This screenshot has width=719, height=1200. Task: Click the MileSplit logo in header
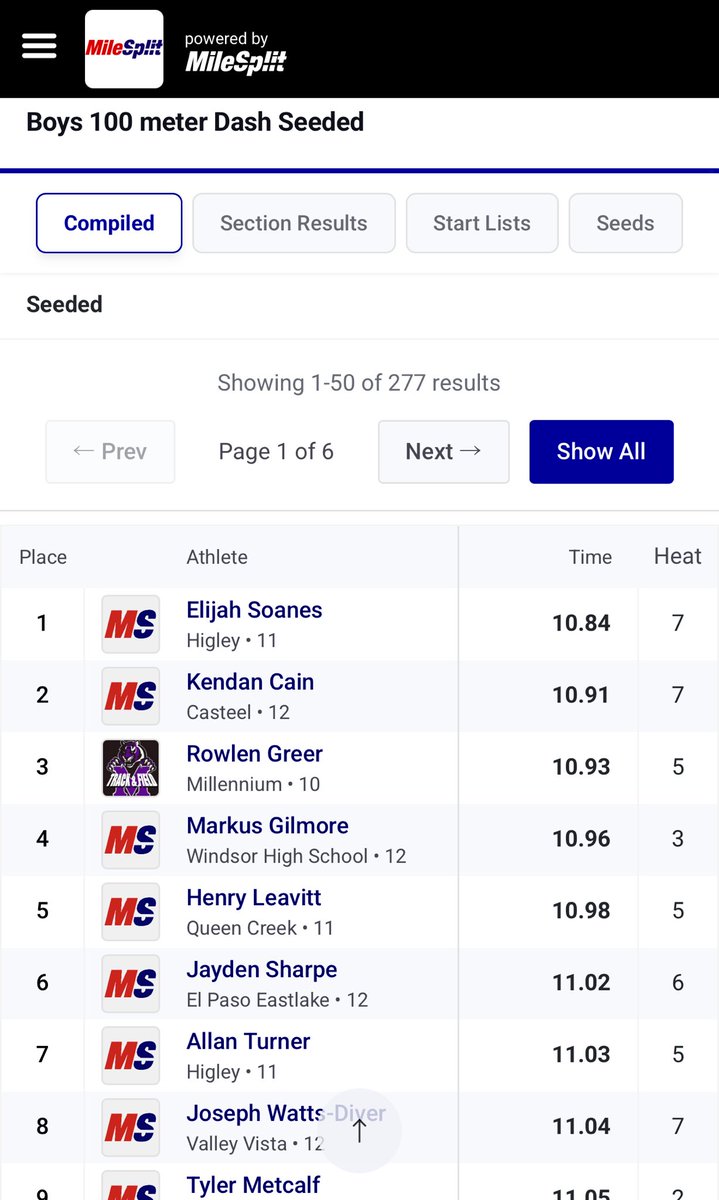(x=124, y=49)
